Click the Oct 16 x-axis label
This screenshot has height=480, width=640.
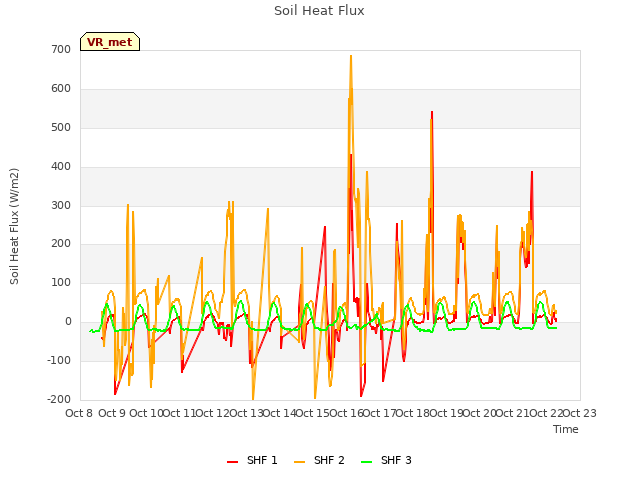[x=346, y=413]
